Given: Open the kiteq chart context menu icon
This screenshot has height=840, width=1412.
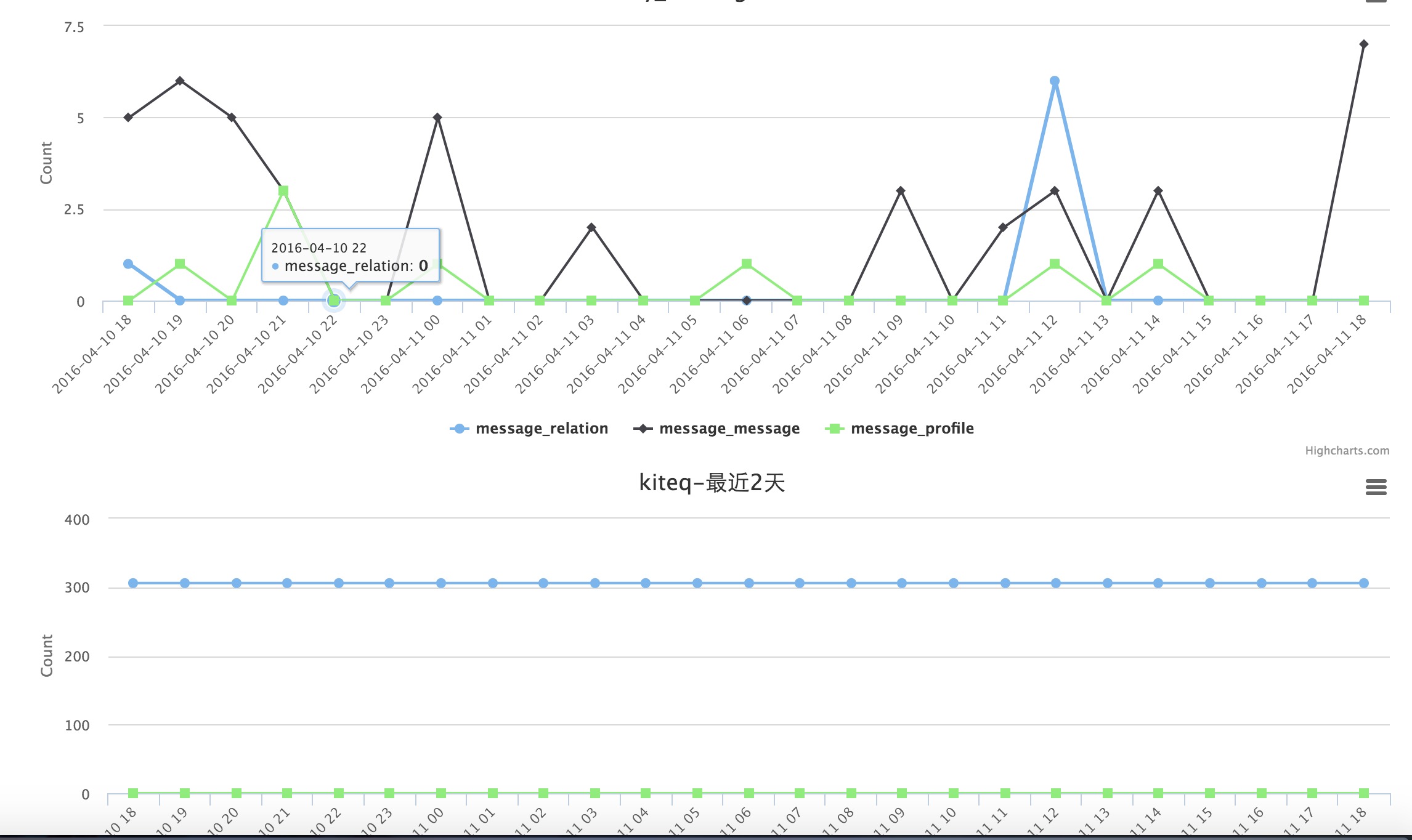Looking at the screenshot, I should click(1376, 487).
